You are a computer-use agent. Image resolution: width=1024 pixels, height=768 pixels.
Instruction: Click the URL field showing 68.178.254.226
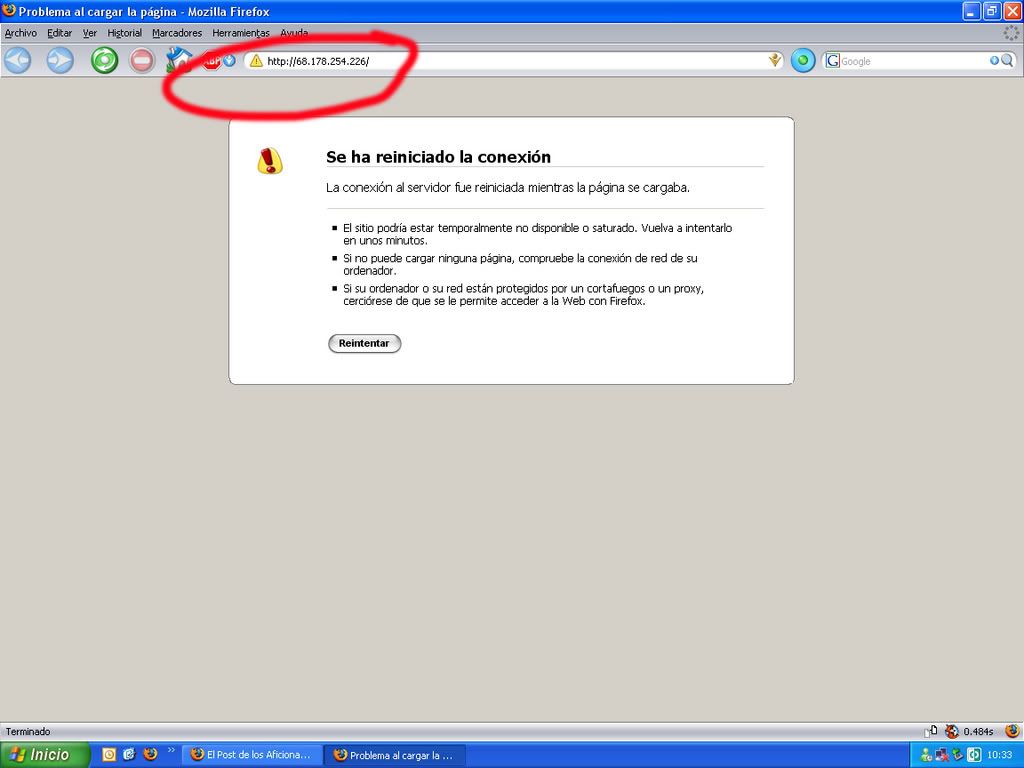coord(500,61)
